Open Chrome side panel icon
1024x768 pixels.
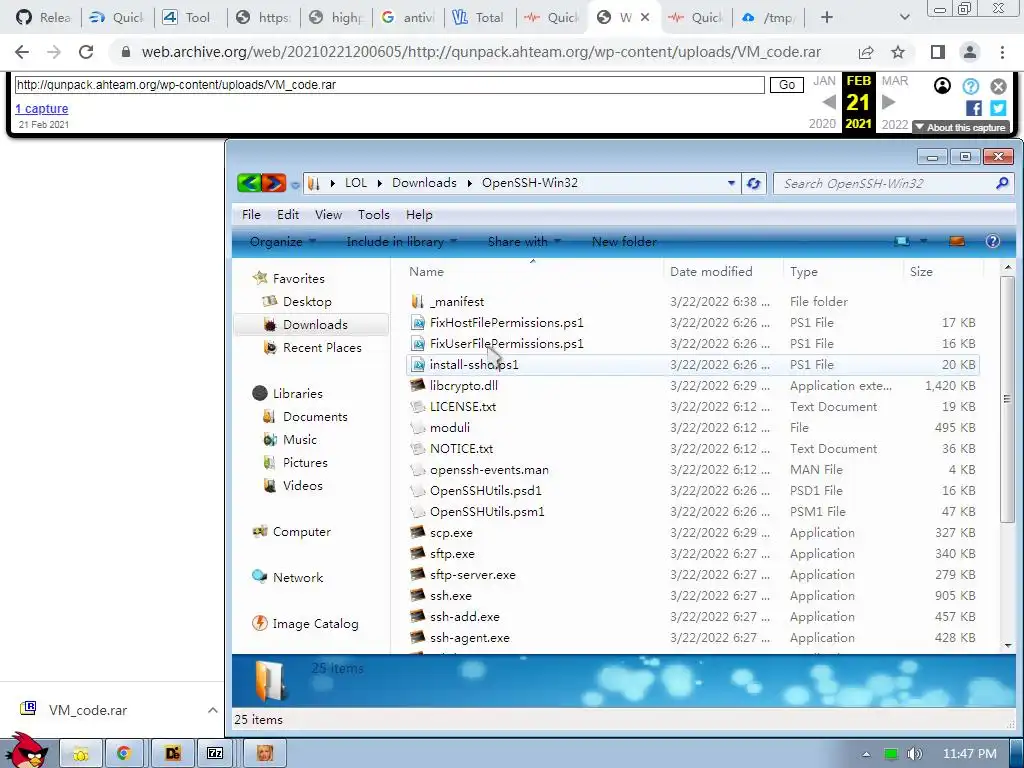938,52
